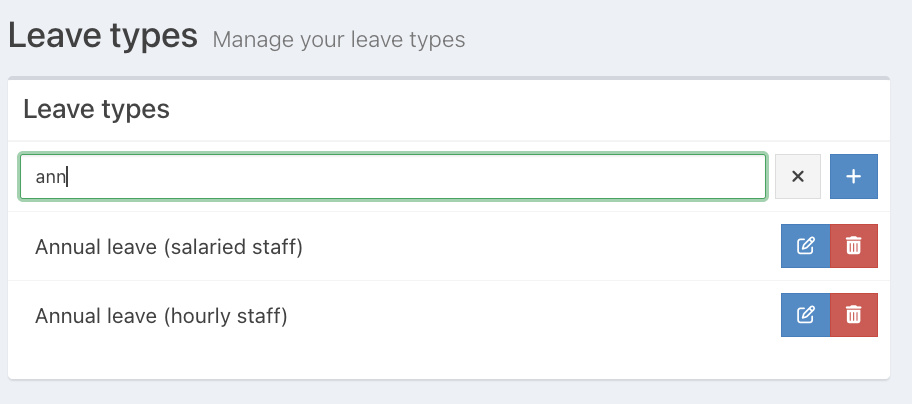Click the "Manage your leave types" subtitle

point(338,40)
